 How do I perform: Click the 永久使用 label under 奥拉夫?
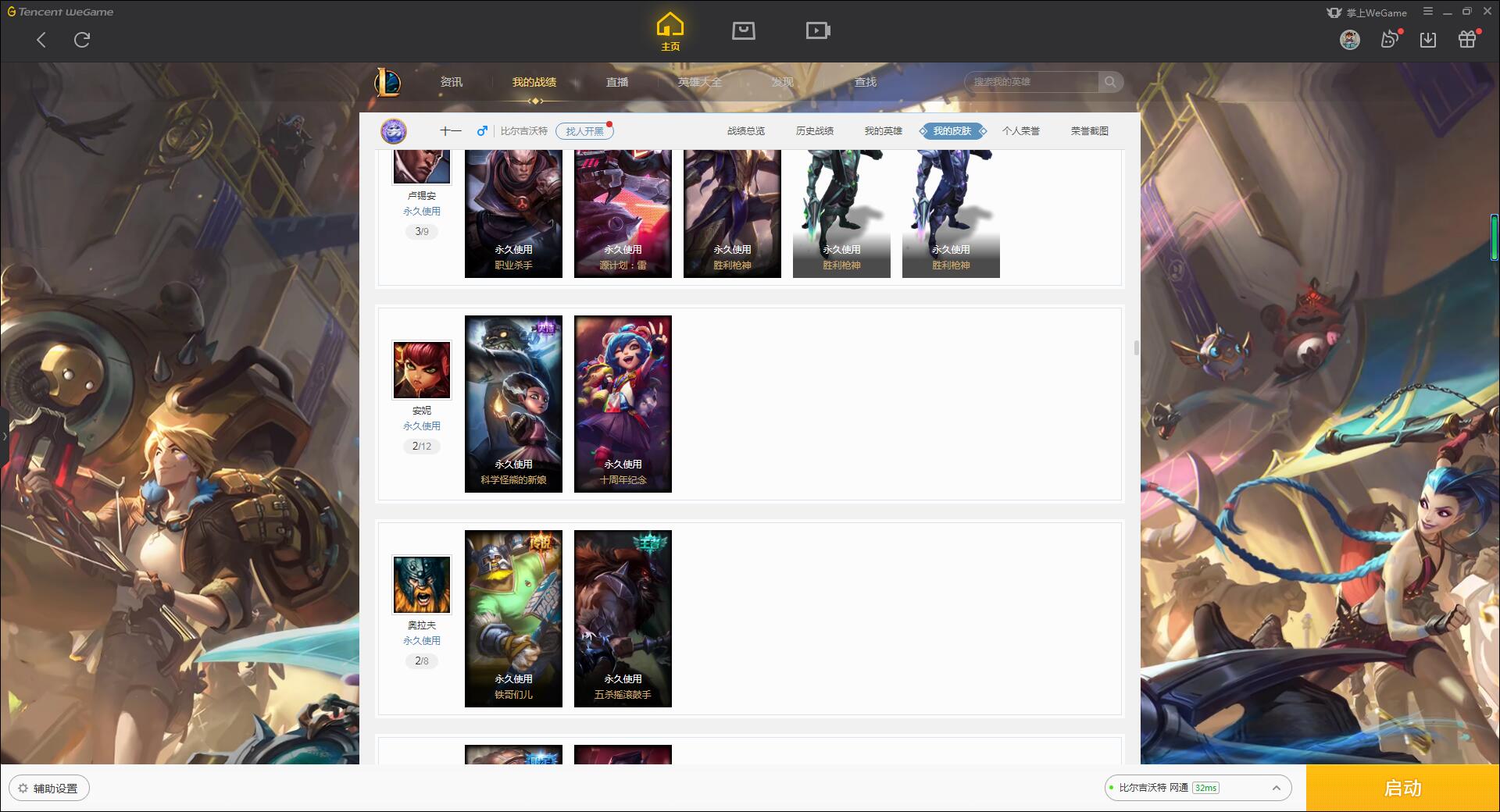click(x=422, y=641)
